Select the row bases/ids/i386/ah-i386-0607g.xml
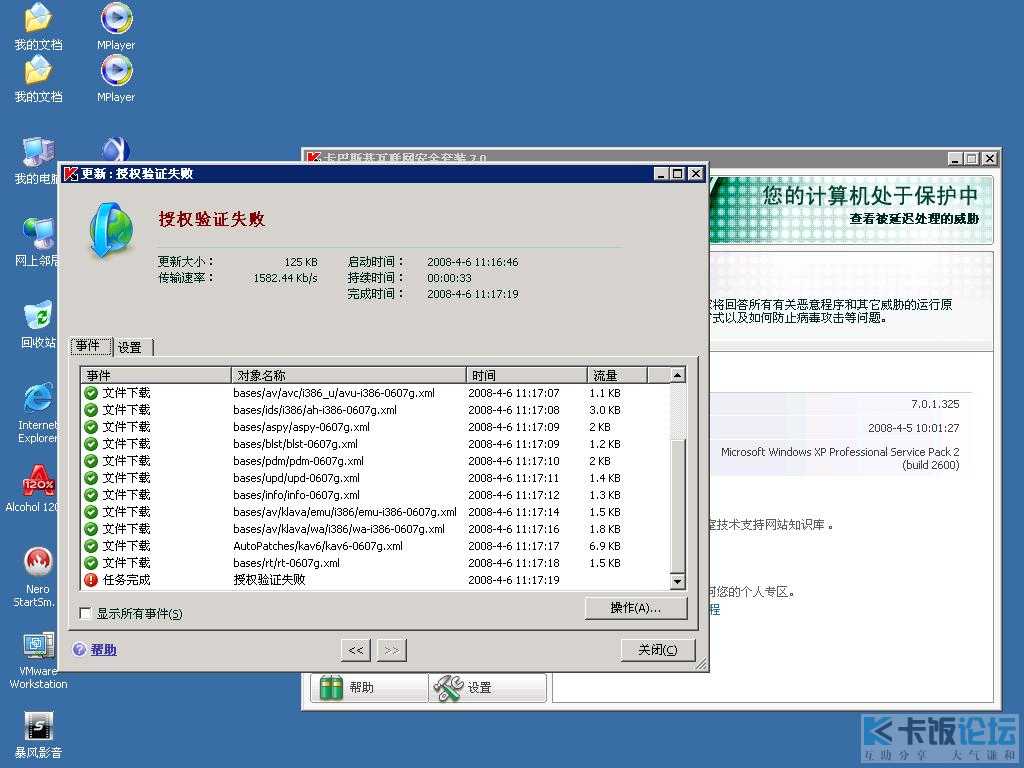The height and width of the screenshot is (768, 1024). (376, 410)
